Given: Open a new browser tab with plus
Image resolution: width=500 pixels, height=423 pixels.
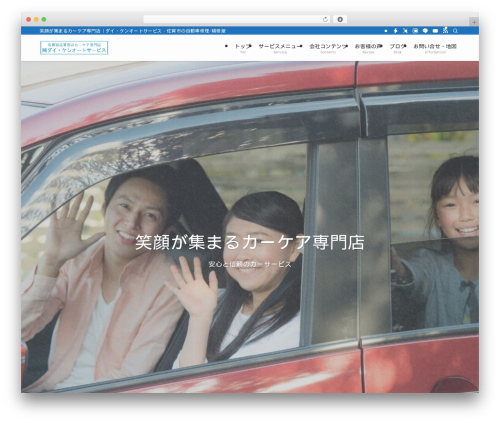Looking at the screenshot, I should (x=474, y=22).
